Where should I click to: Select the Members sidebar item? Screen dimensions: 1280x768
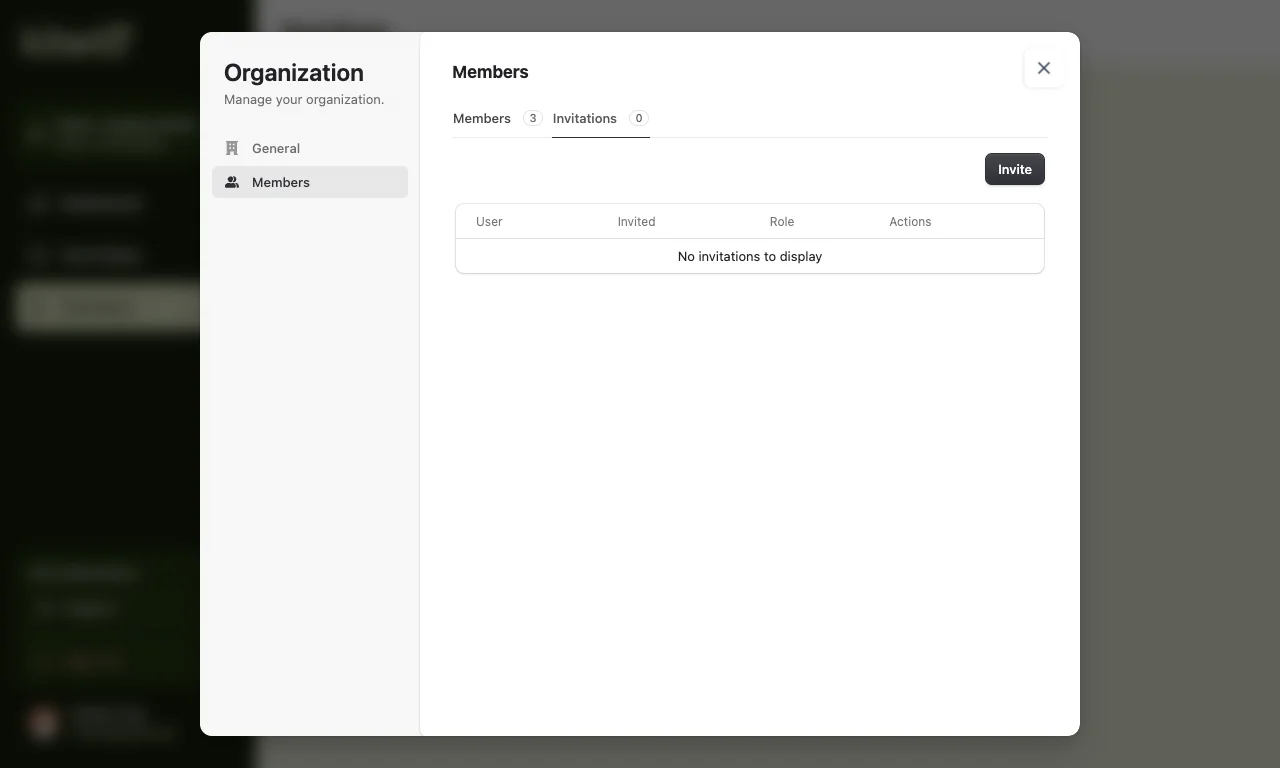[309, 182]
